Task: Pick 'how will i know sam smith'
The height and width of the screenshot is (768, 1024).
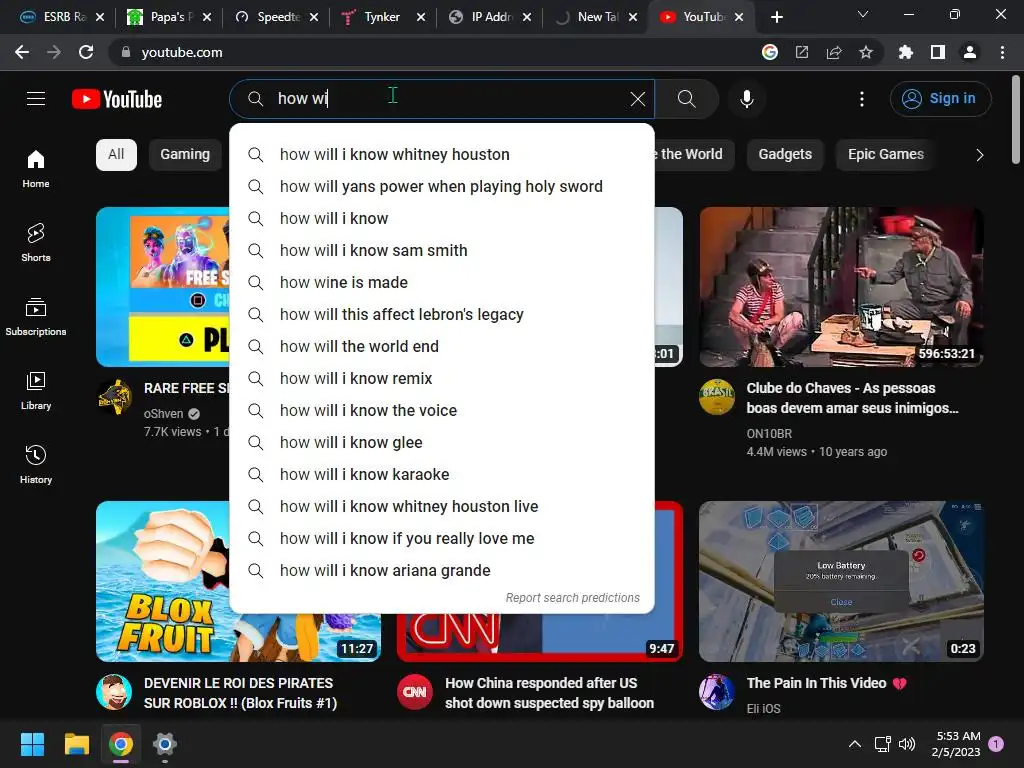Action: [442, 250]
